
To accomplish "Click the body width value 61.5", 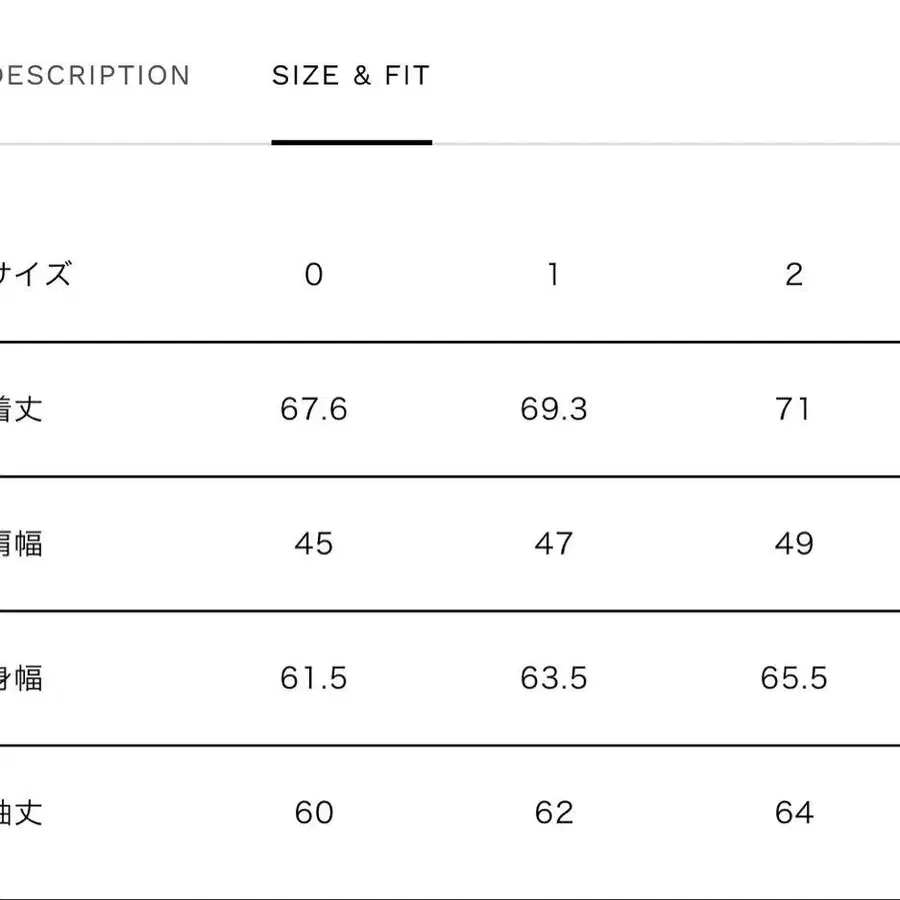I will click(314, 678).
